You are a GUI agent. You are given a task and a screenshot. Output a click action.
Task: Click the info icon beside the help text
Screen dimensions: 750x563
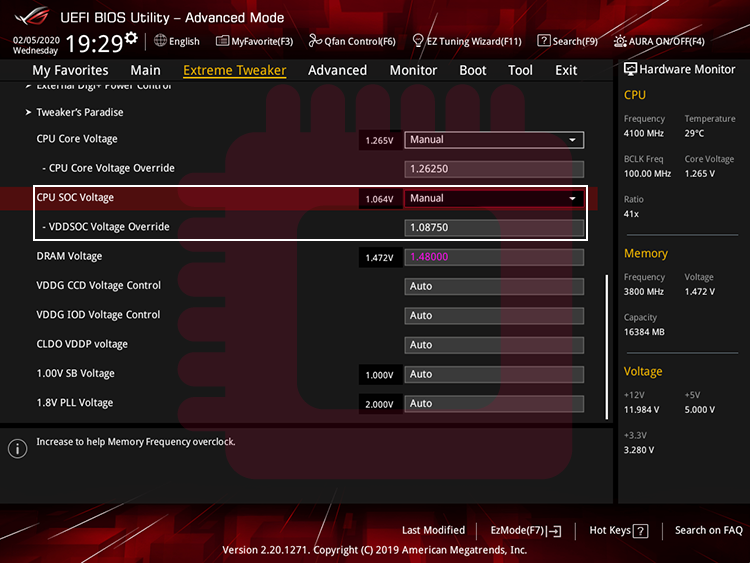pyautogui.click(x=17, y=448)
